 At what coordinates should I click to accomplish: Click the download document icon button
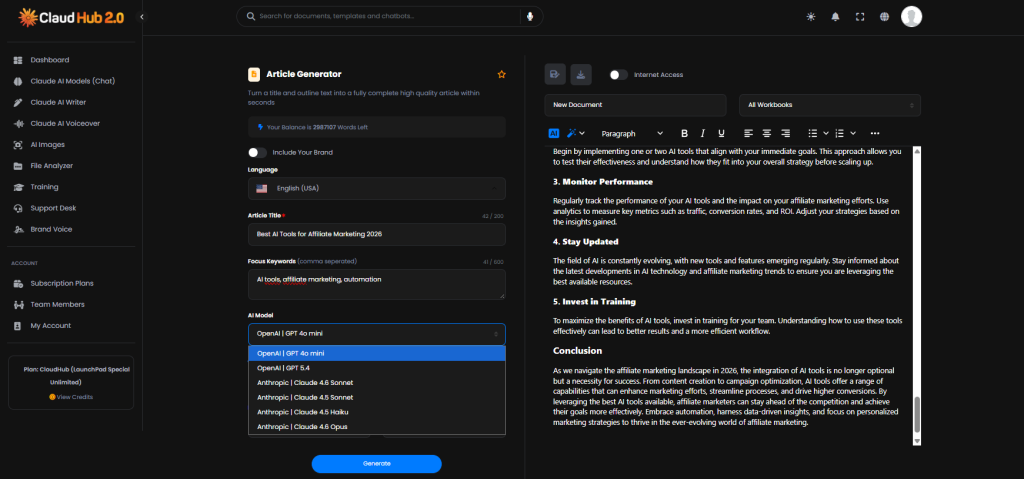(x=581, y=74)
